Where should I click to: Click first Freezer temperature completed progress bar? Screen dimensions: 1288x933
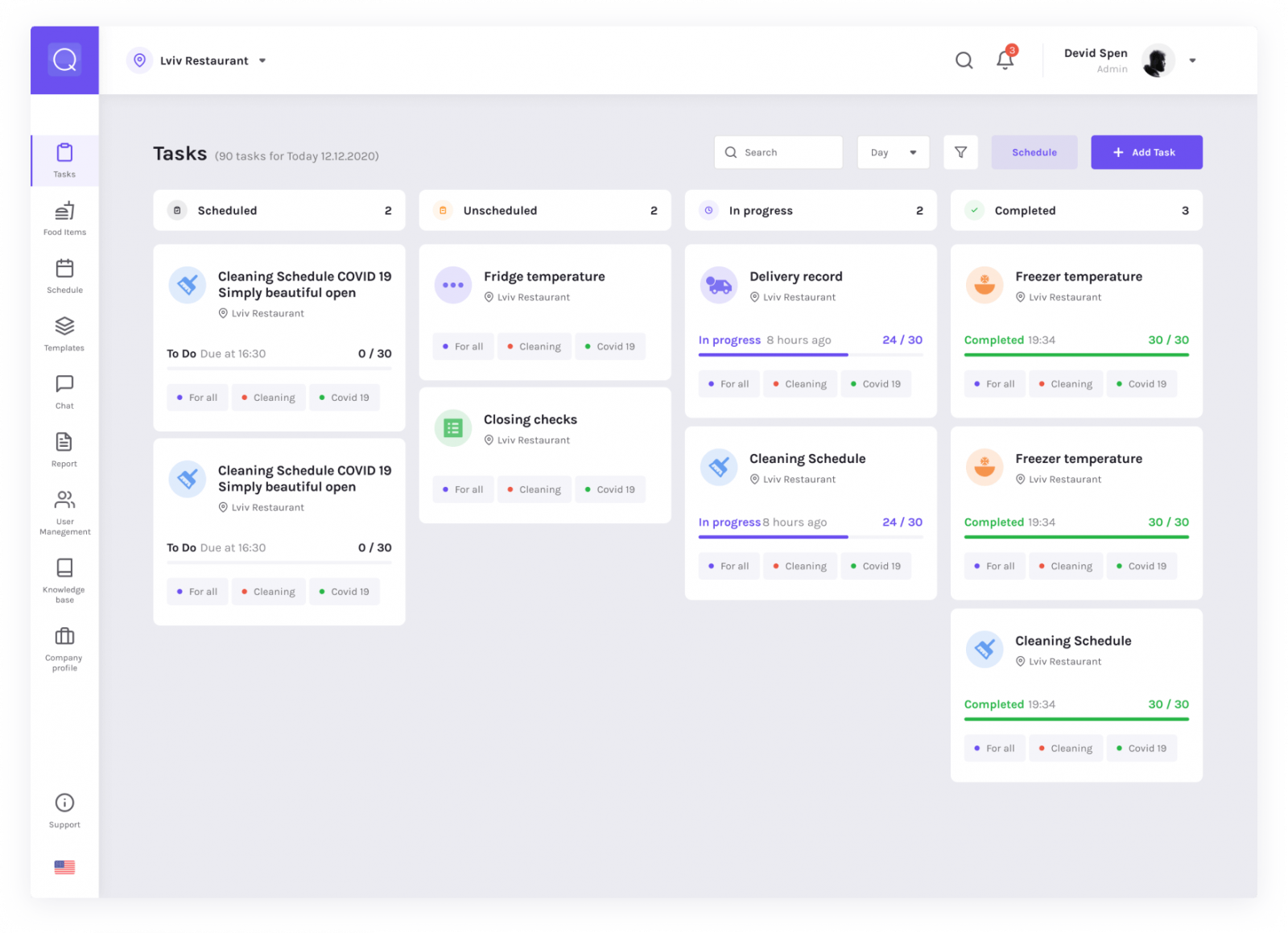pos(1076,354)
